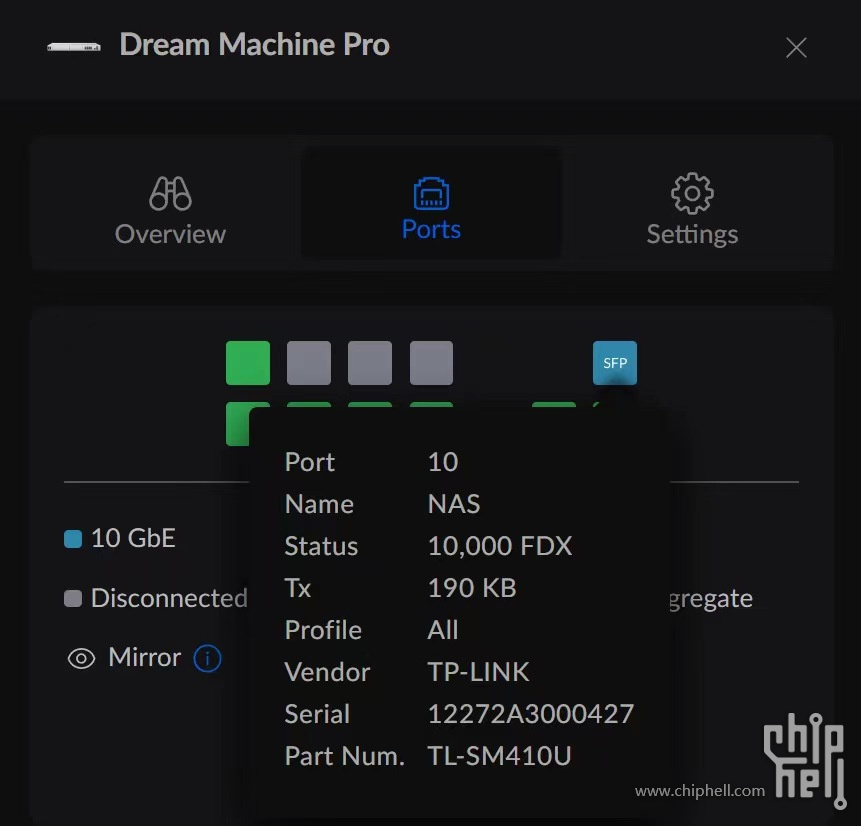Click the binoculars Overview icon

(170, 193)
